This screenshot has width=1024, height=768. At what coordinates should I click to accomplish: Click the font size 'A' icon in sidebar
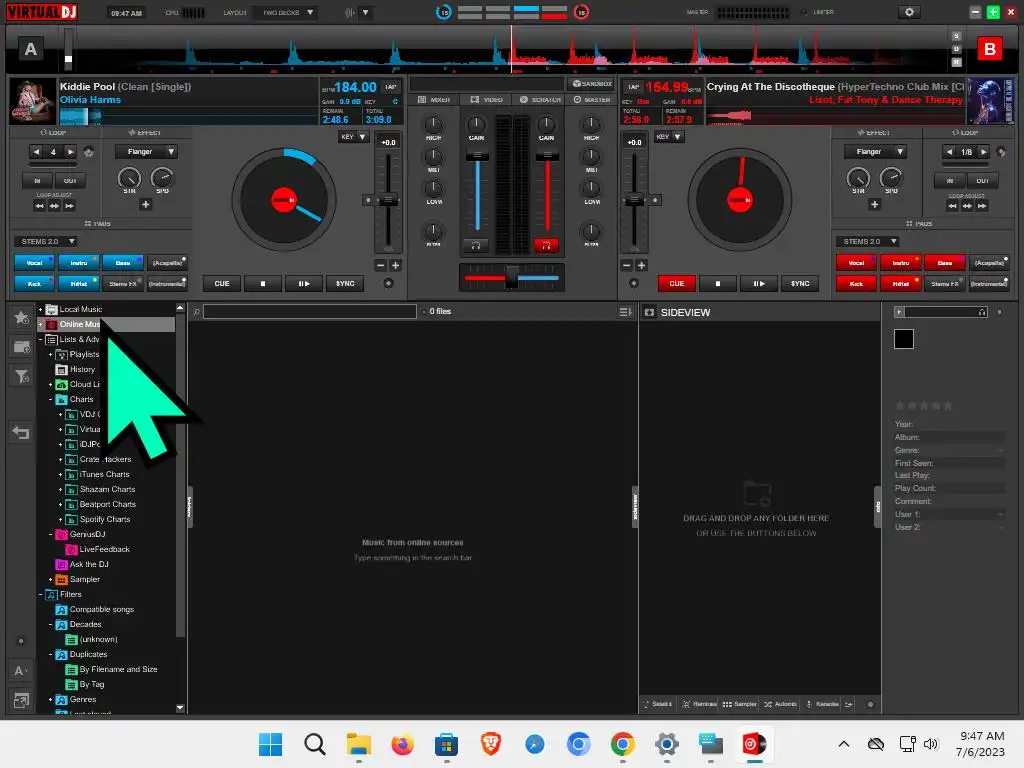click(x=20, y=671)
